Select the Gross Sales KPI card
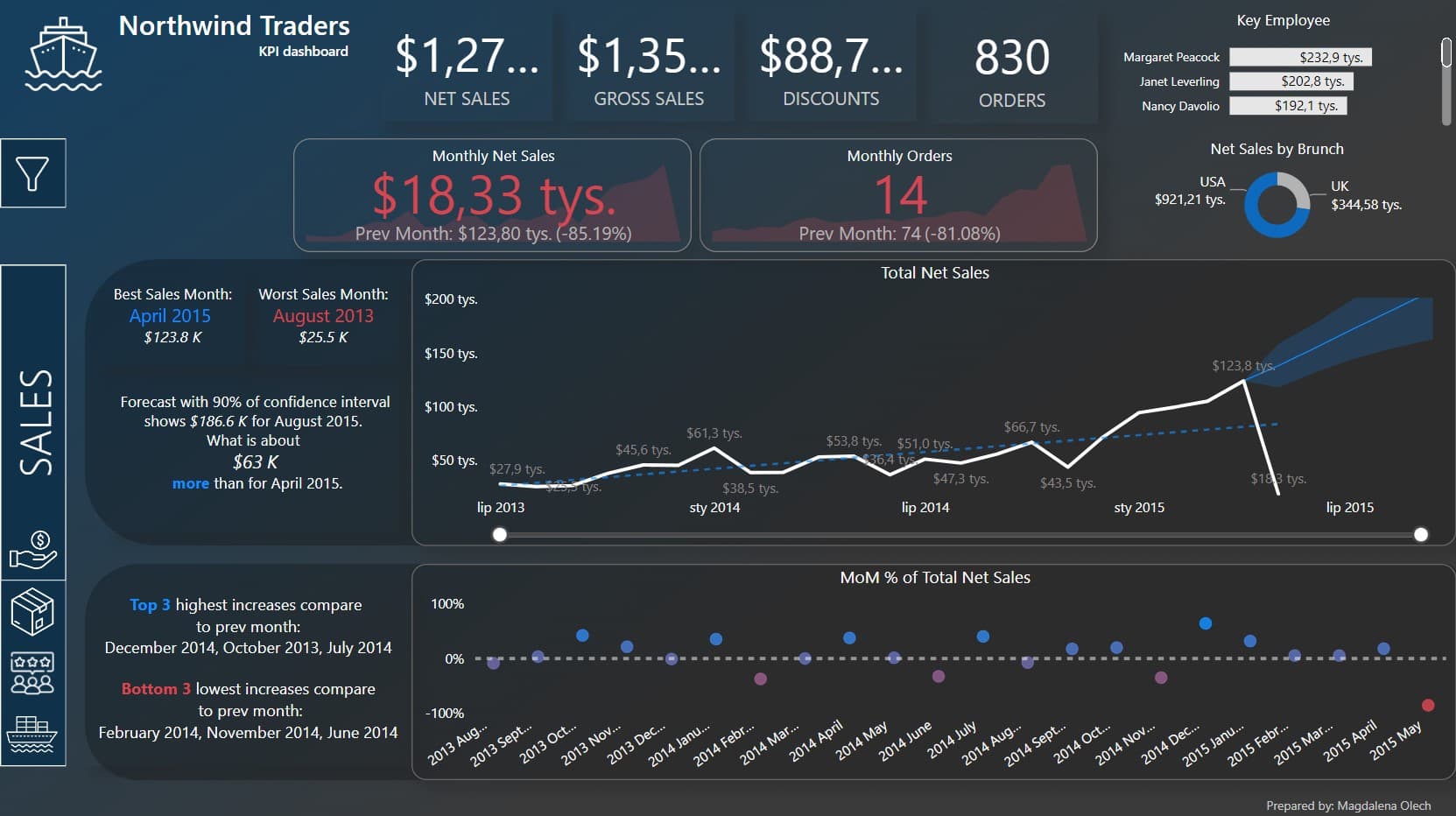This screenshot has width=1456, height=816. (x=649, y=70)
